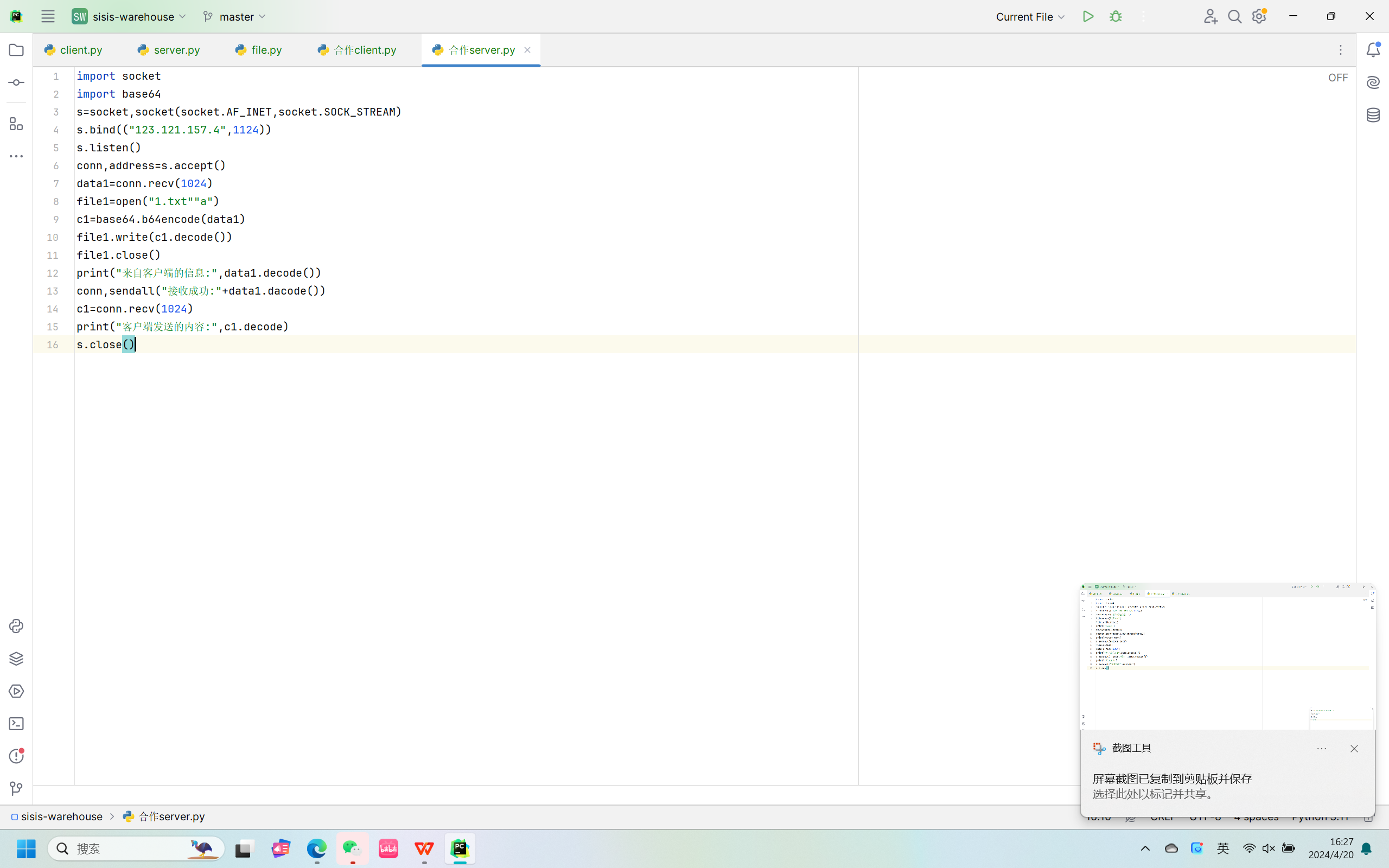This screenshot has height=868, width=1389.
Task: Open the Terminal tool window
Action: click(16, 724)
